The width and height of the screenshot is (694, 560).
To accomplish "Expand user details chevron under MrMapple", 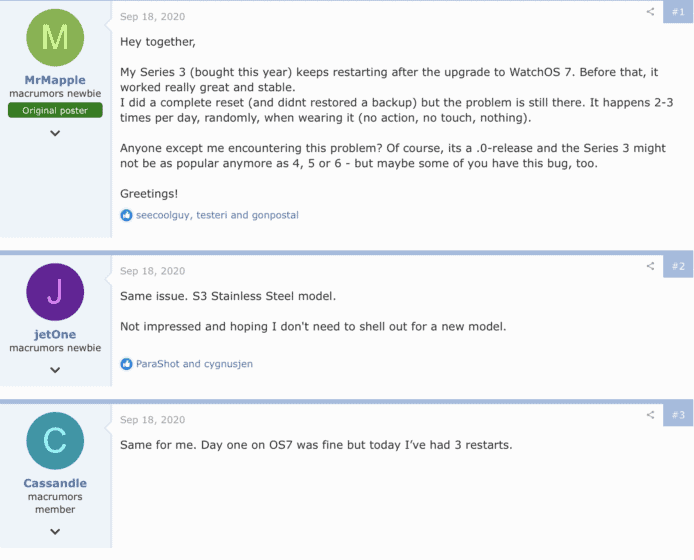I will coord(55,133).
